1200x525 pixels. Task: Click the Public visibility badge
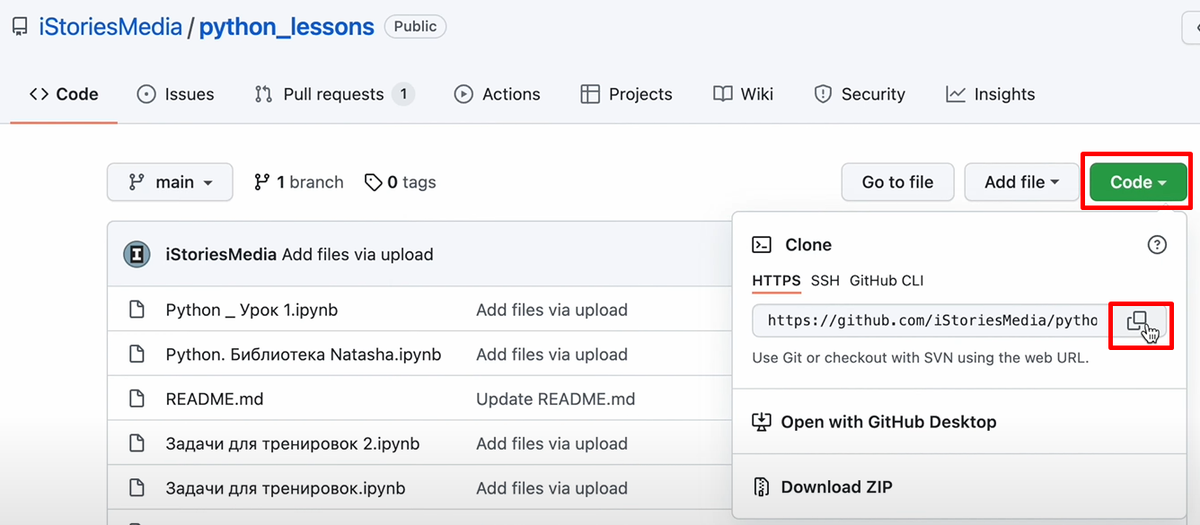pyautogui.click(x=415, y=27)
